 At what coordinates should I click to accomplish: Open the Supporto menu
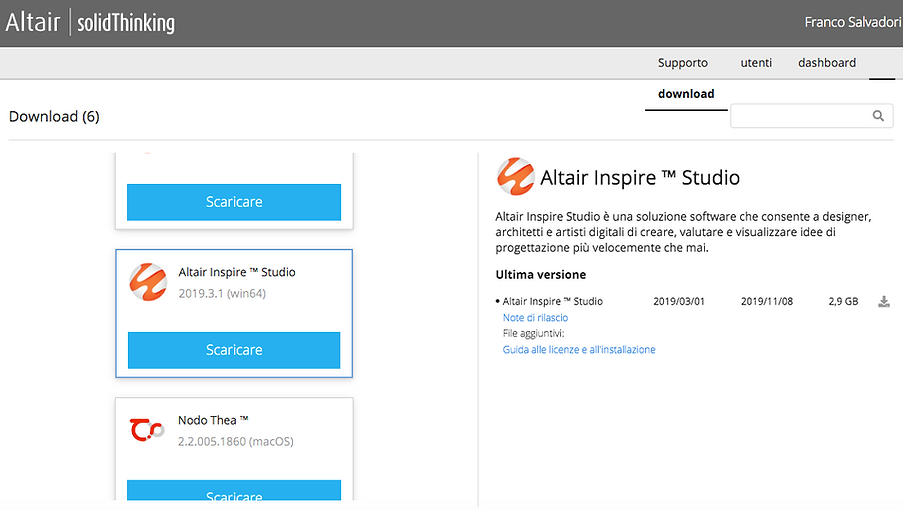pyautogui.click(x=682, y=63)
